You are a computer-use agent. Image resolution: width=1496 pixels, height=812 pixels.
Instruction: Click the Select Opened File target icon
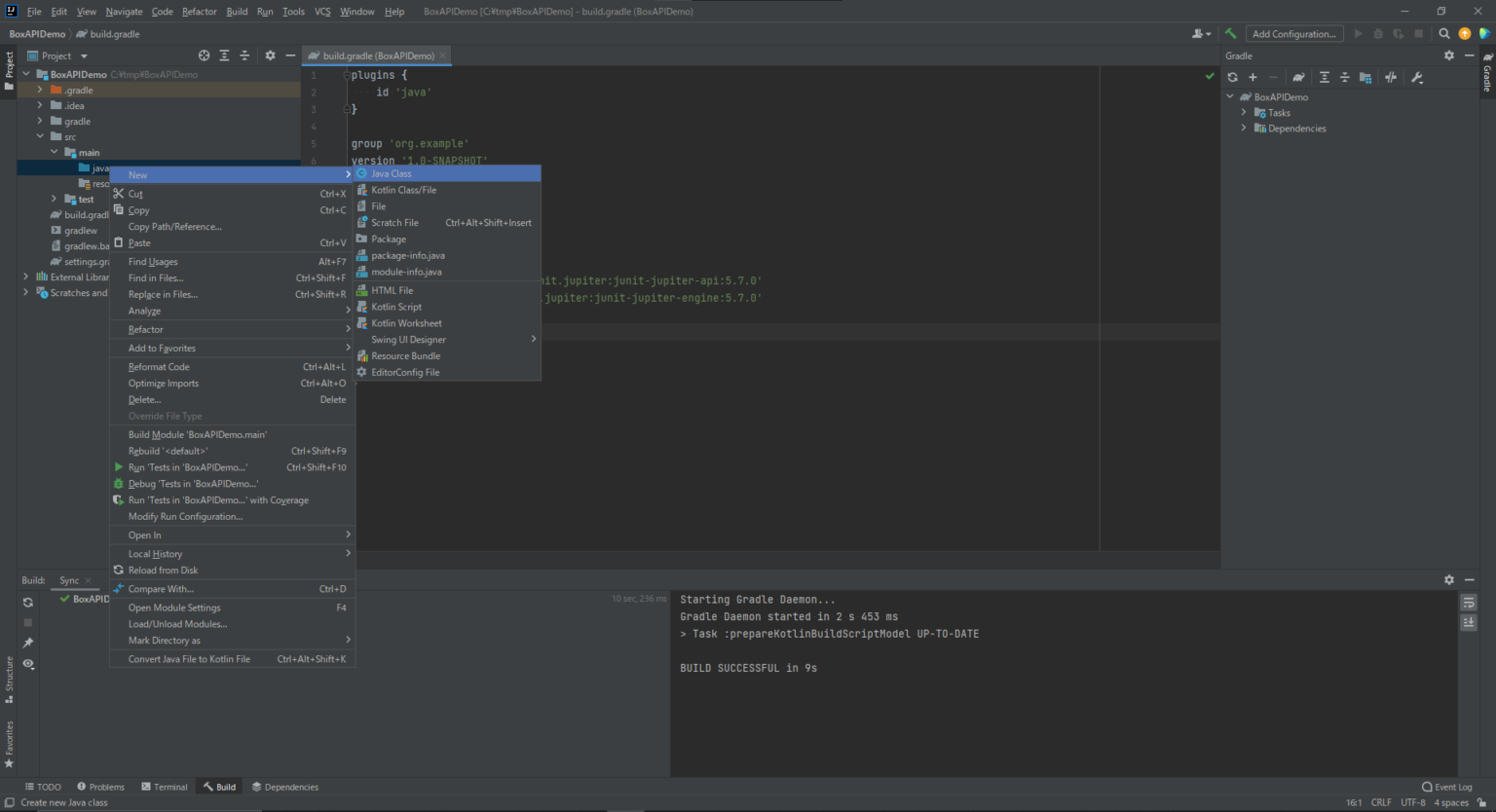coord(204,55)
